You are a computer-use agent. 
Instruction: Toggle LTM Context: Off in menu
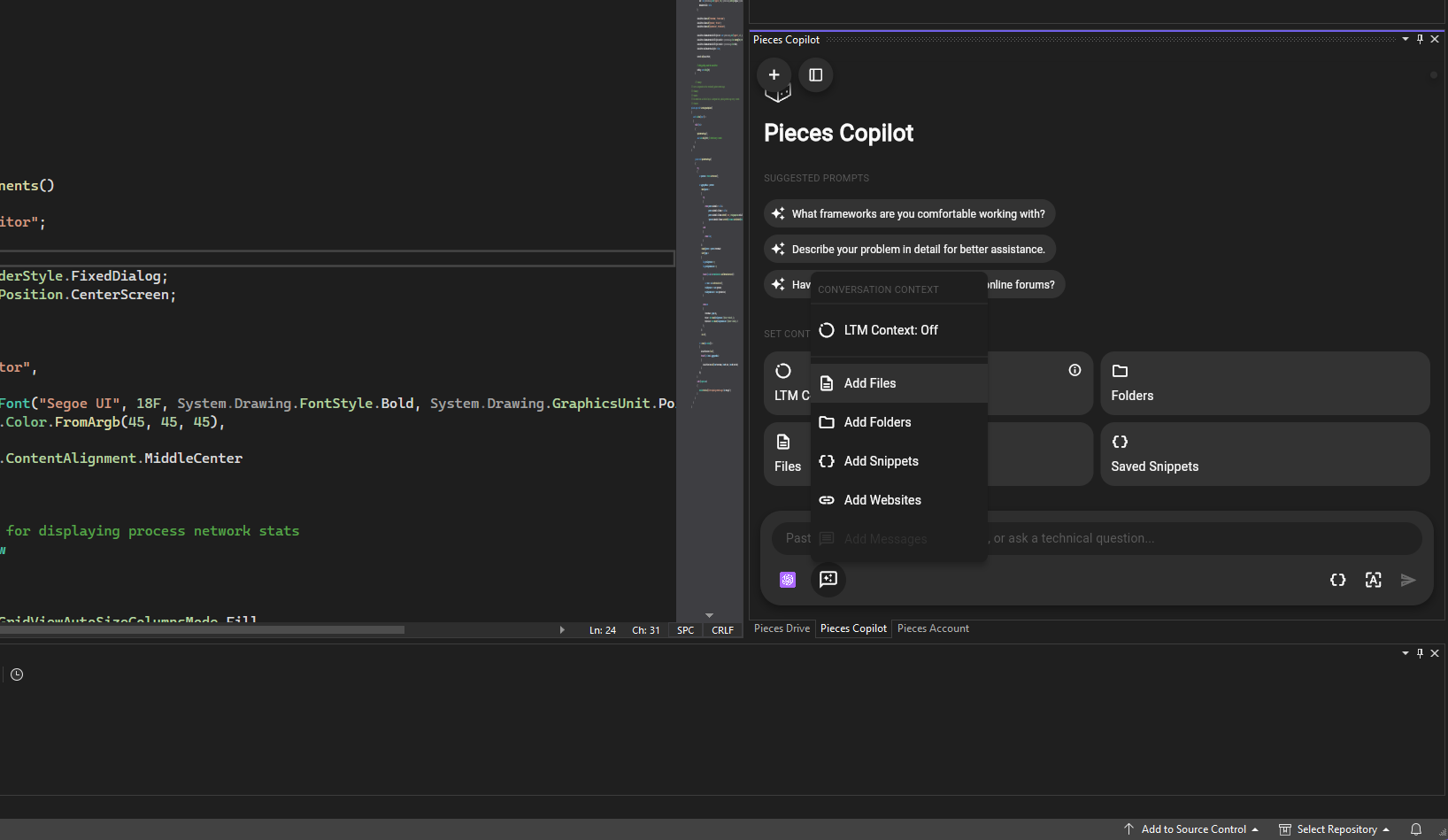click(899, 330)
